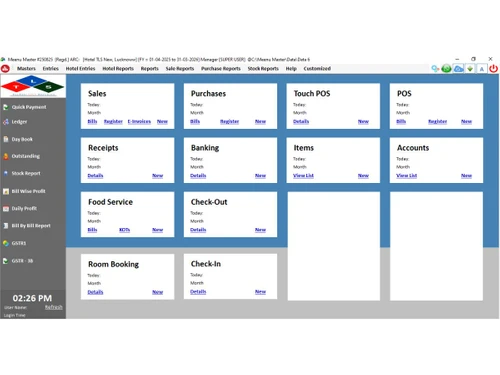Screen dimensions: 500x375
Task: Open the Sale Reports menu
Action: (180, 68)
